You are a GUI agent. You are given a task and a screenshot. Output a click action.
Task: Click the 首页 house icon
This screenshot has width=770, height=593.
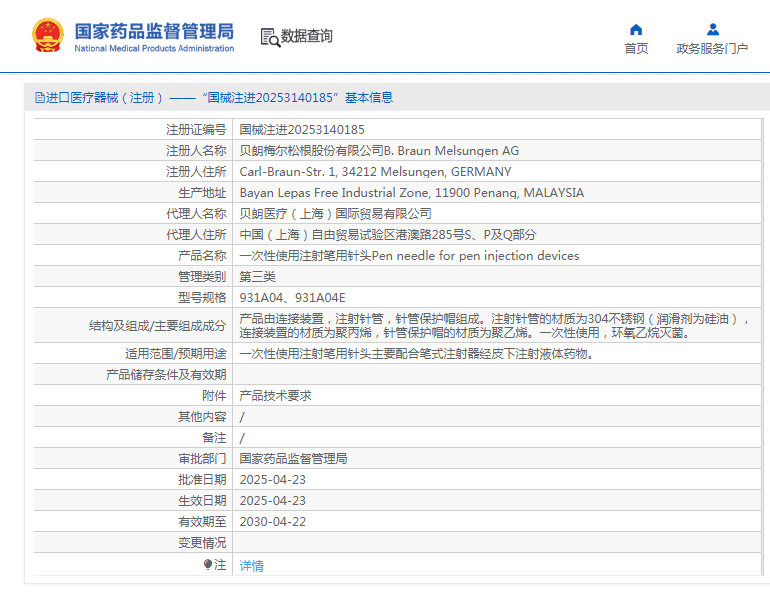point(636,29)
